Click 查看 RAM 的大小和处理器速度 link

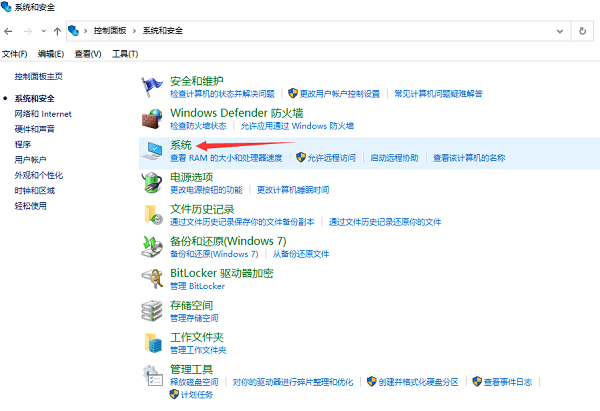point(226,158)
